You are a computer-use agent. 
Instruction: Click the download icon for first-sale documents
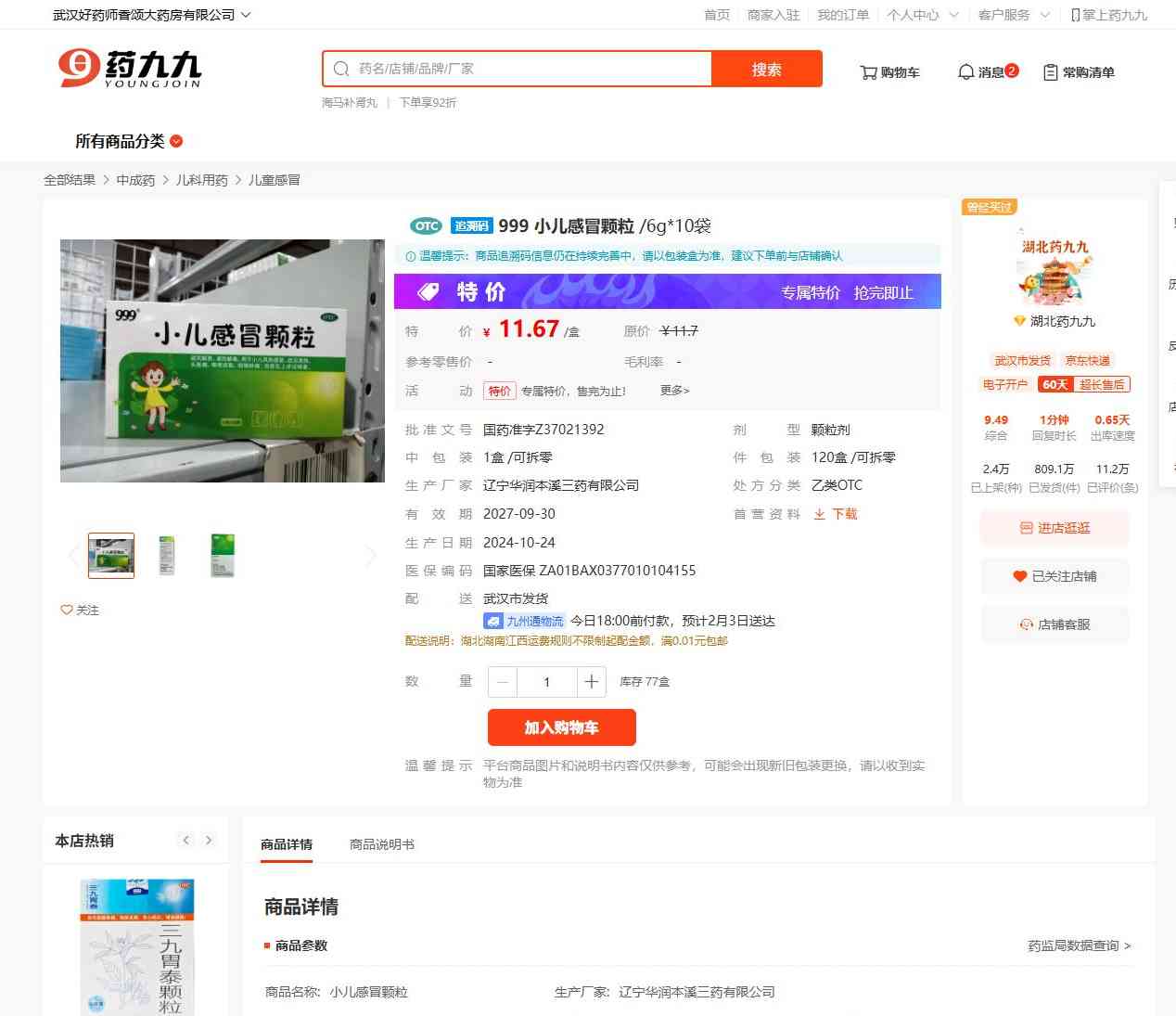pos(820,514)
